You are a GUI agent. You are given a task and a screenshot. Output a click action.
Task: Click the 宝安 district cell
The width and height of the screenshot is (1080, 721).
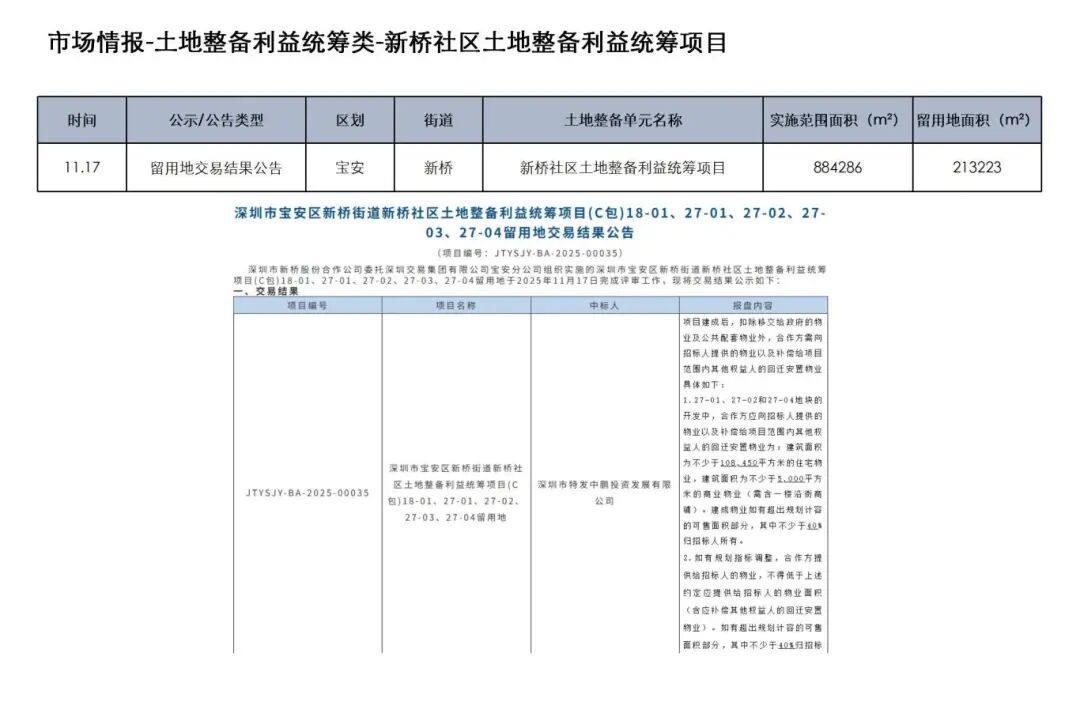(x=350, y=167)
